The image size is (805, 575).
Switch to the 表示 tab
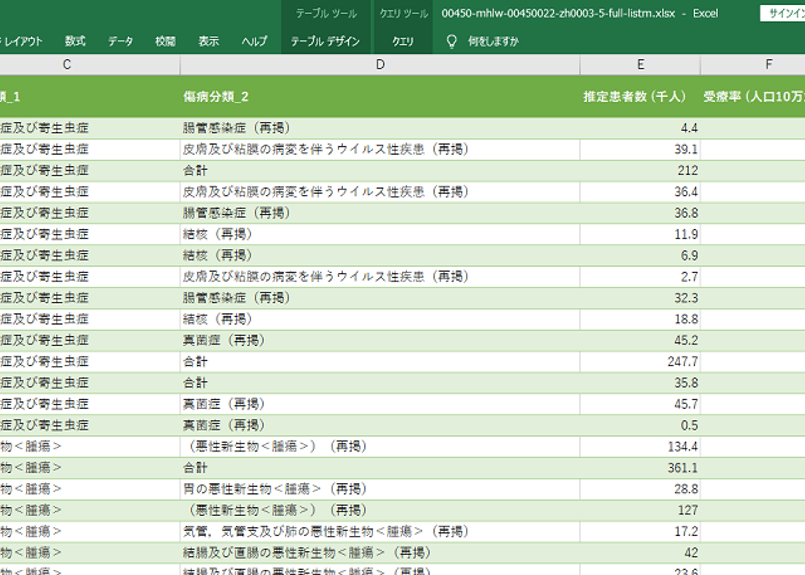tap(208, 42)
